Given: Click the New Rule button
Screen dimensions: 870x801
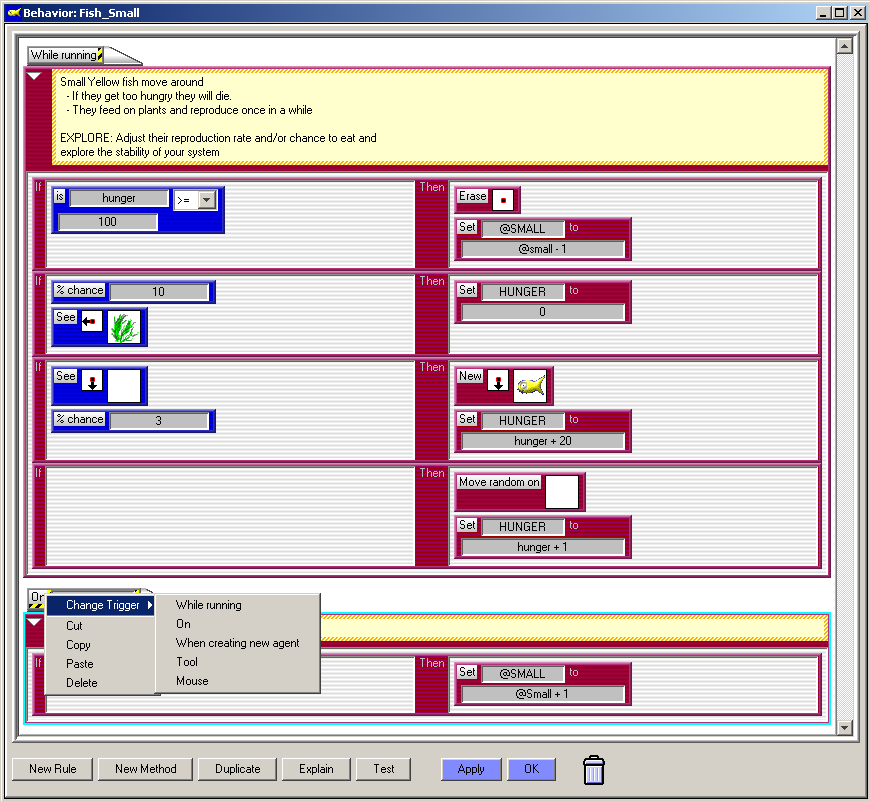Looking at the screenshot, I should pyautogui.click(x=53, y=769).
